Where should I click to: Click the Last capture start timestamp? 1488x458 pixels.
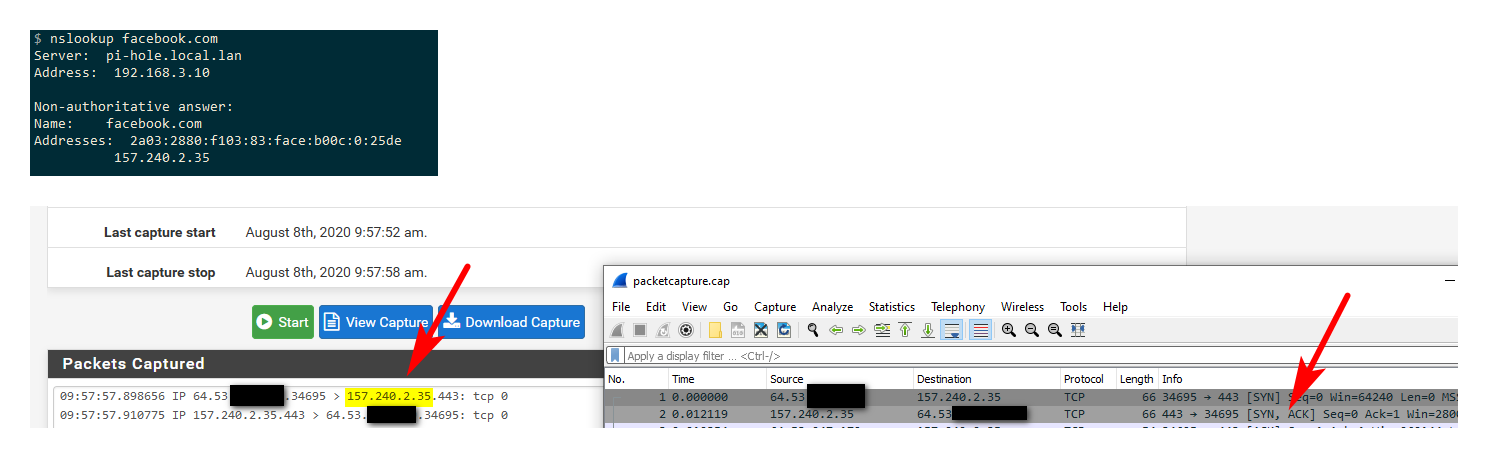[x=336, y=232]
